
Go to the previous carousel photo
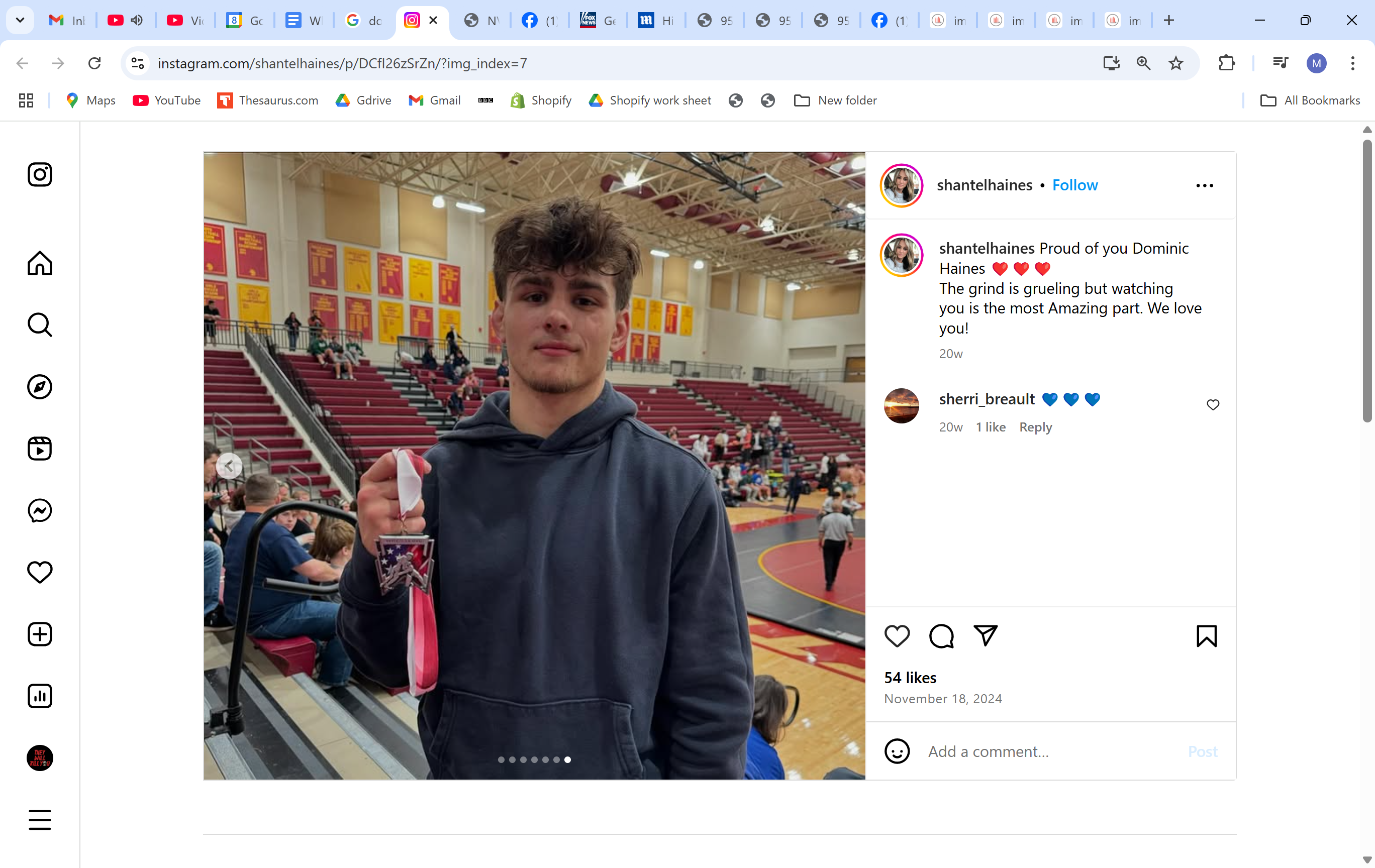click(x=229, y=466)
